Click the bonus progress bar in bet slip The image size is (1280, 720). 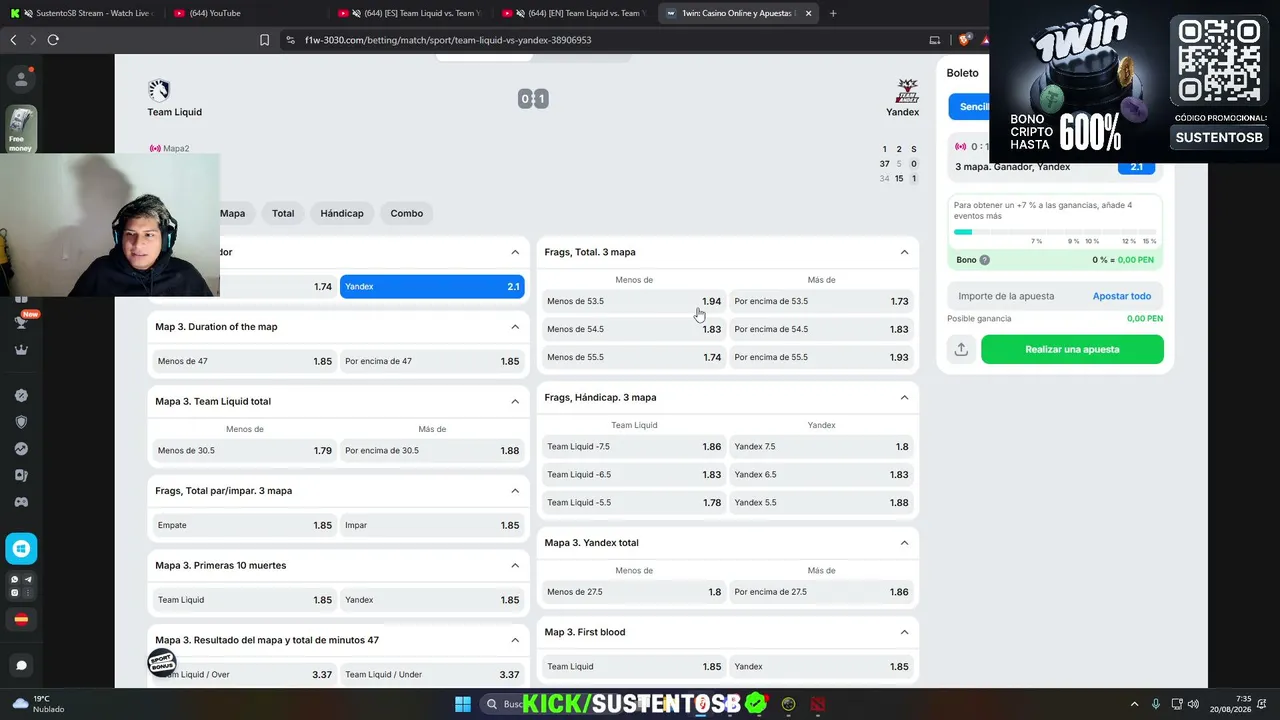tap(1055, 232)
